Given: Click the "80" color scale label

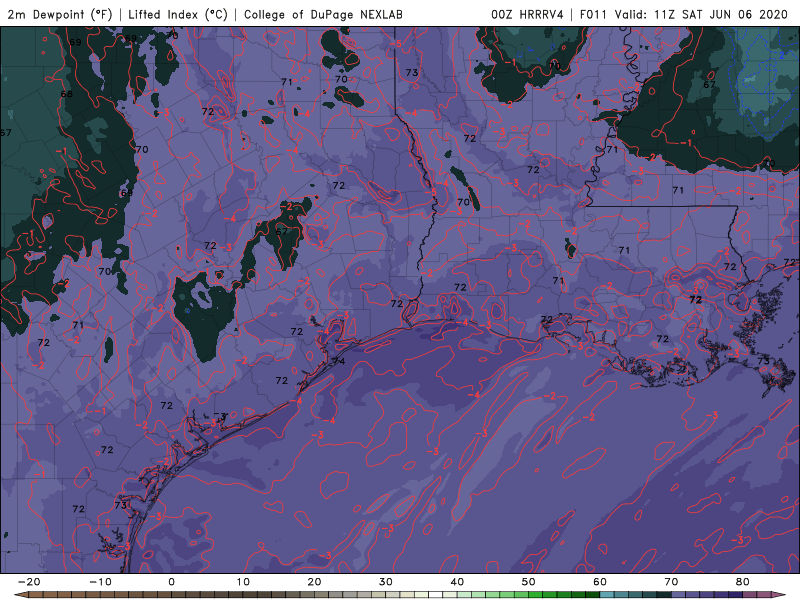Looking at the screenshot, I should [743, 582].
